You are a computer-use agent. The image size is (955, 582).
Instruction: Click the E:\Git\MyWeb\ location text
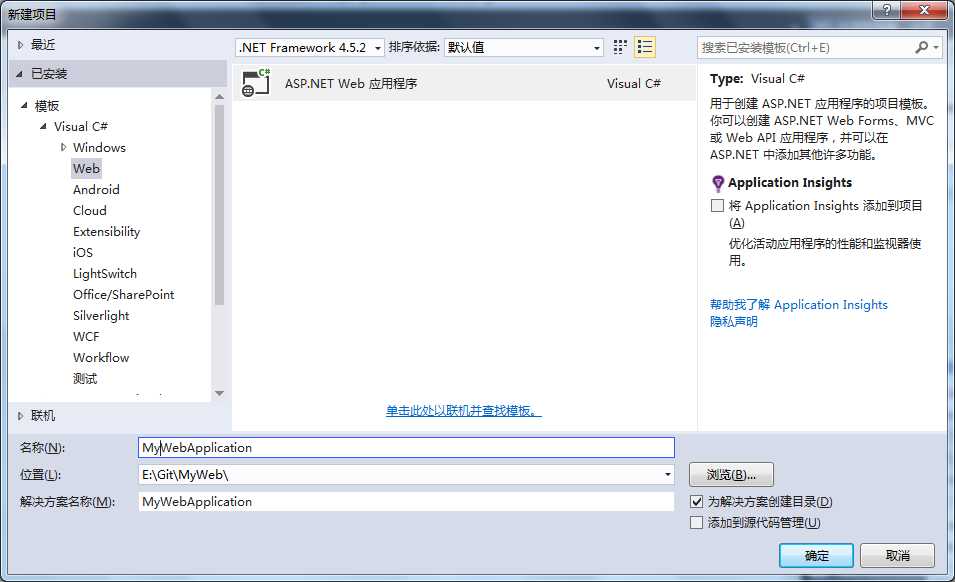click(x=185, y=475)
